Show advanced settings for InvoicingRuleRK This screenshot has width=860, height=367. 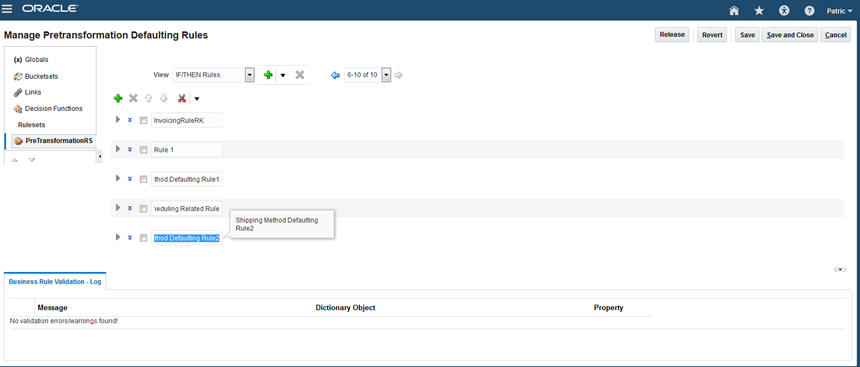tap(130, 120)
